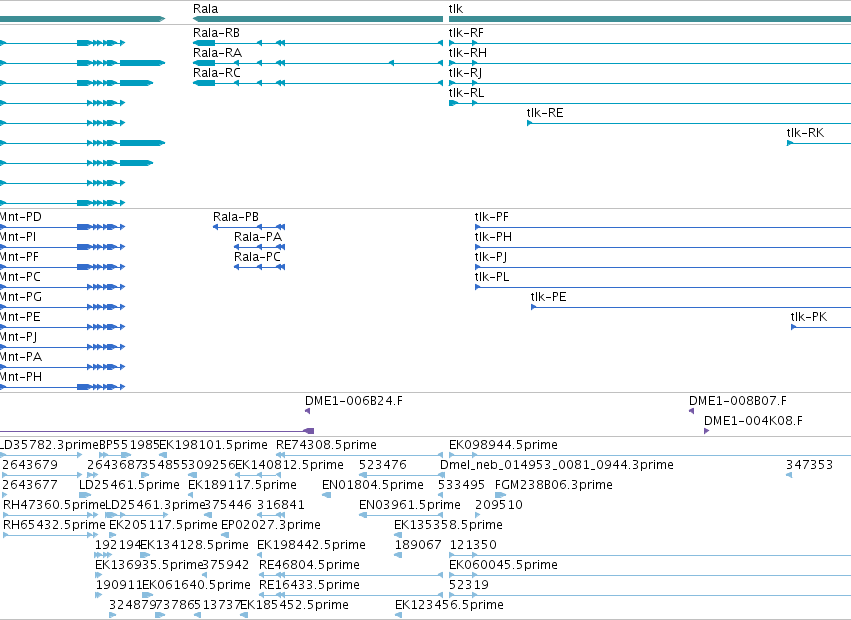851x620 pixels.
Task: Select transcript tlk-RF
Action: coord(466,33)
